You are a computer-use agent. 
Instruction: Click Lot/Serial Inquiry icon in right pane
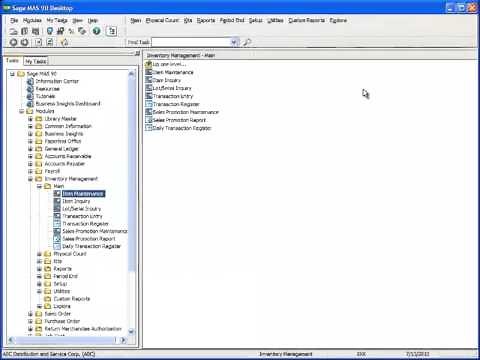149,88
